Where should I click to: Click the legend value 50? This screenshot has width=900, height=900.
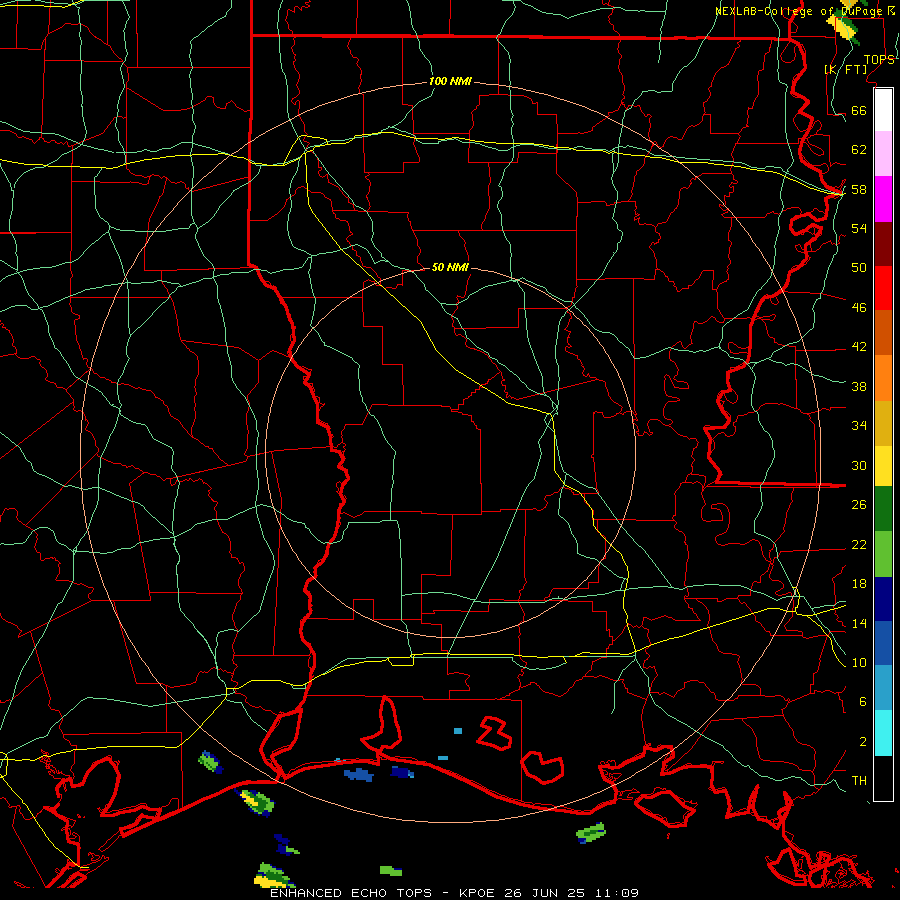(859, 267)
